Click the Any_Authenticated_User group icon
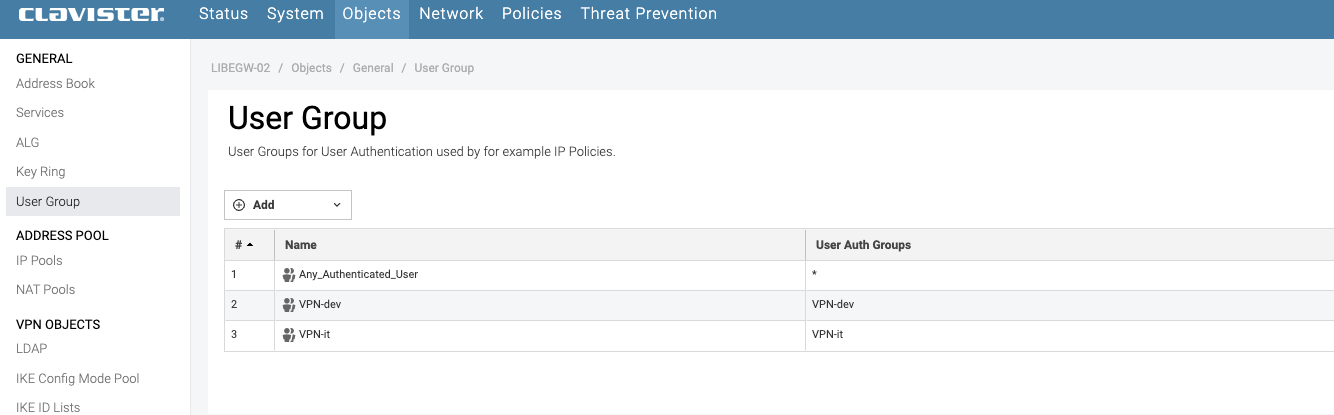The image size is (1334, 415). tap(290, 274)
